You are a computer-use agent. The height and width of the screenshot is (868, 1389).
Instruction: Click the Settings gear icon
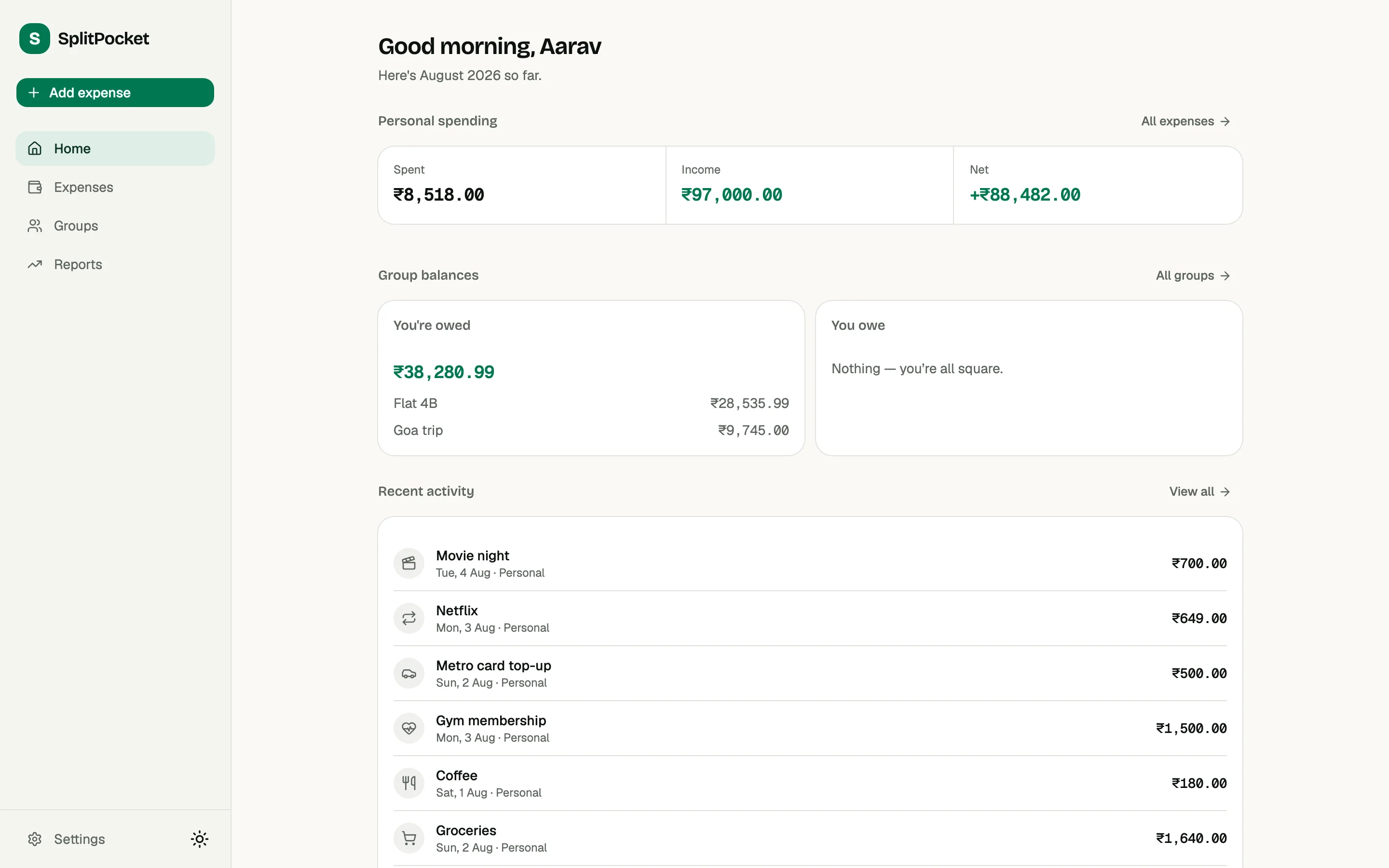(35, 839)
